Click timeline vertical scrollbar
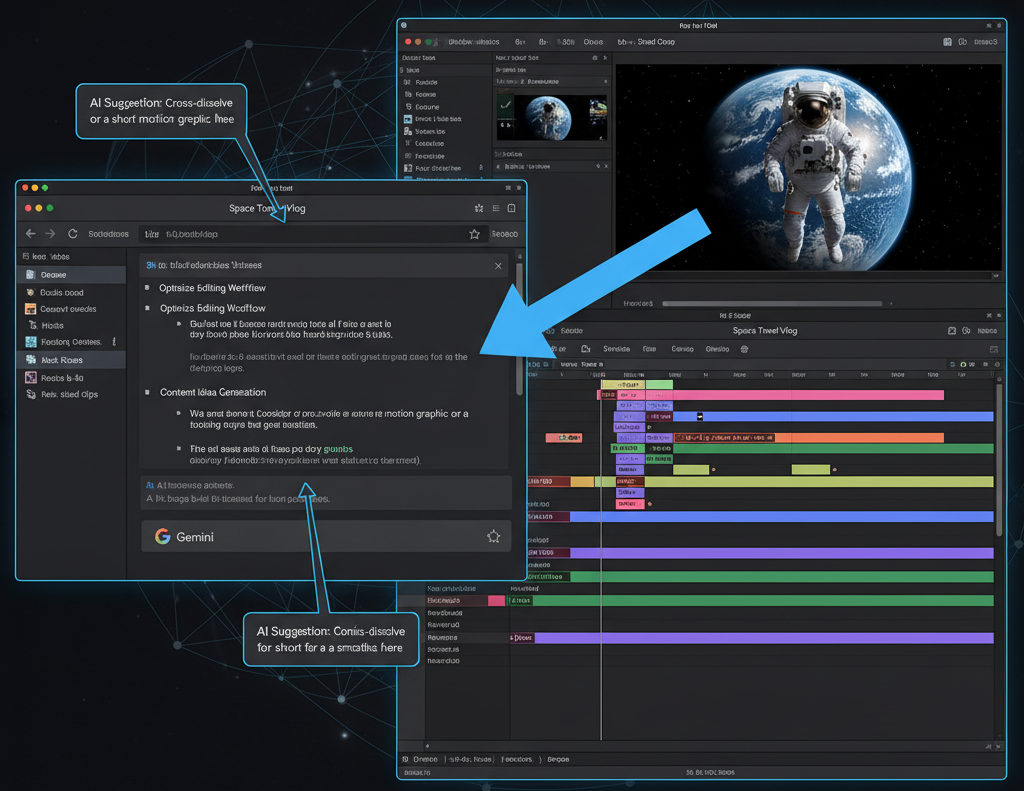This screenshot has width=1024, height=791. click(x=999, y=460)
